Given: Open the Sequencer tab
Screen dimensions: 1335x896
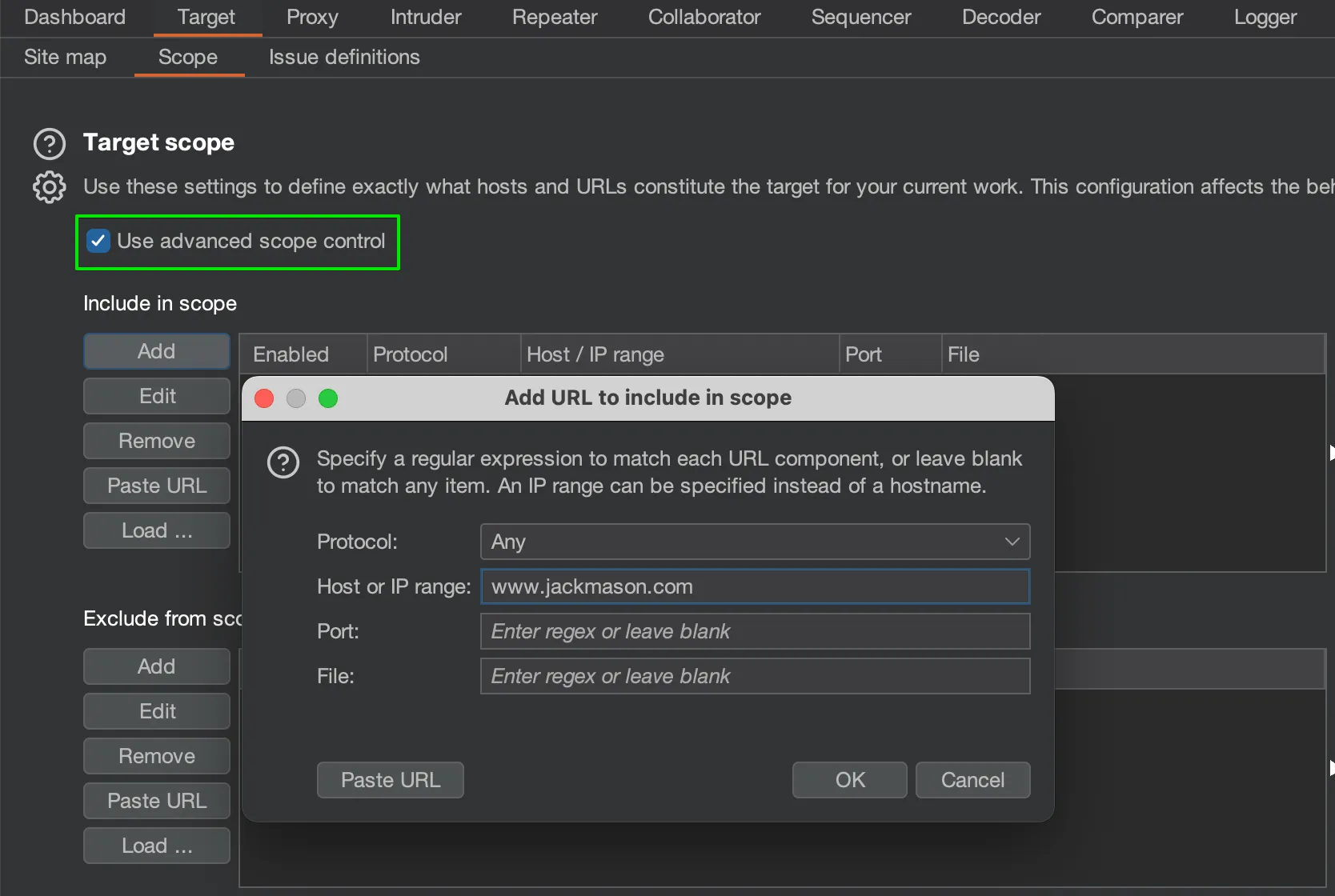Looking at the screenshot, I should coord(861,17).
